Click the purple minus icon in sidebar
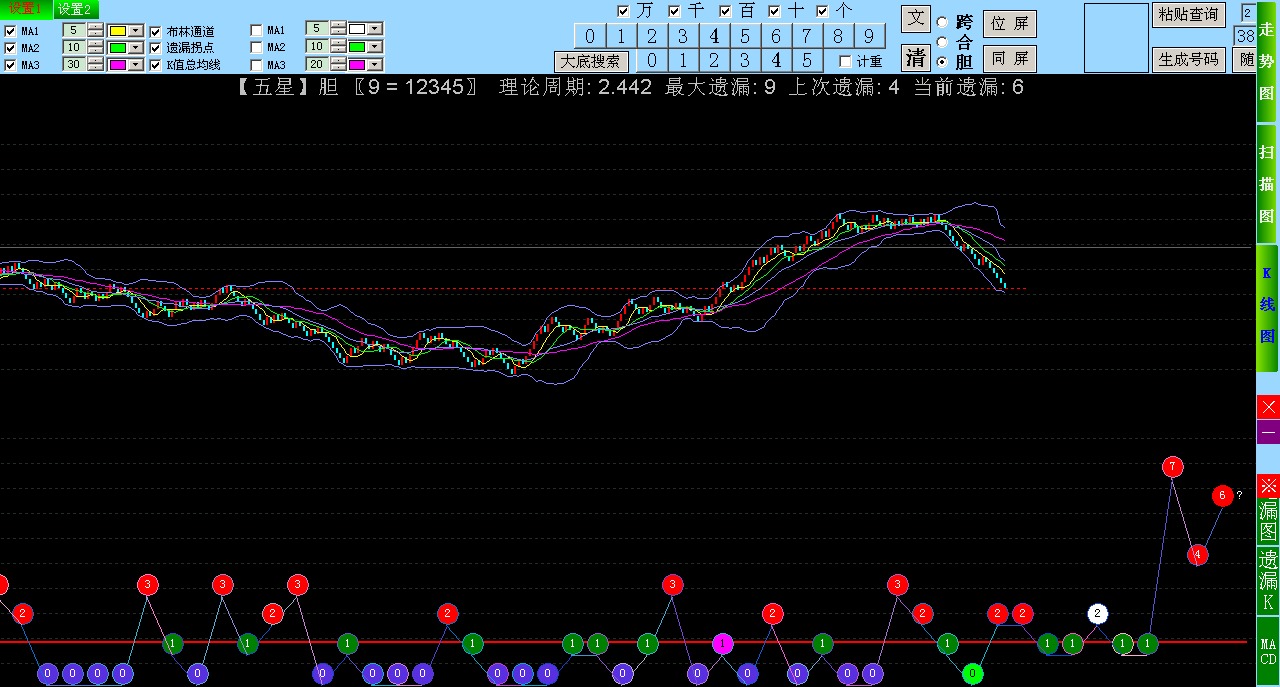1280x687 pixels. (1268, 433)
